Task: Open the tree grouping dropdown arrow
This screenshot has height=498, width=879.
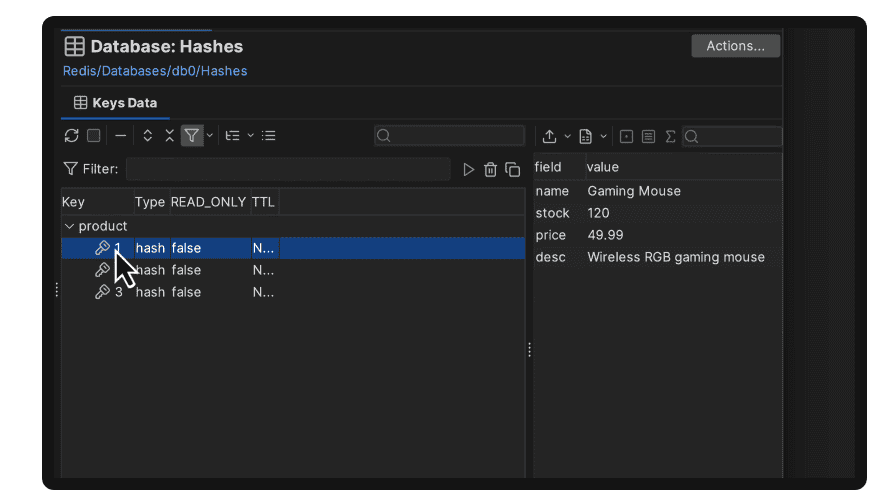Action: tap(251, 136)
